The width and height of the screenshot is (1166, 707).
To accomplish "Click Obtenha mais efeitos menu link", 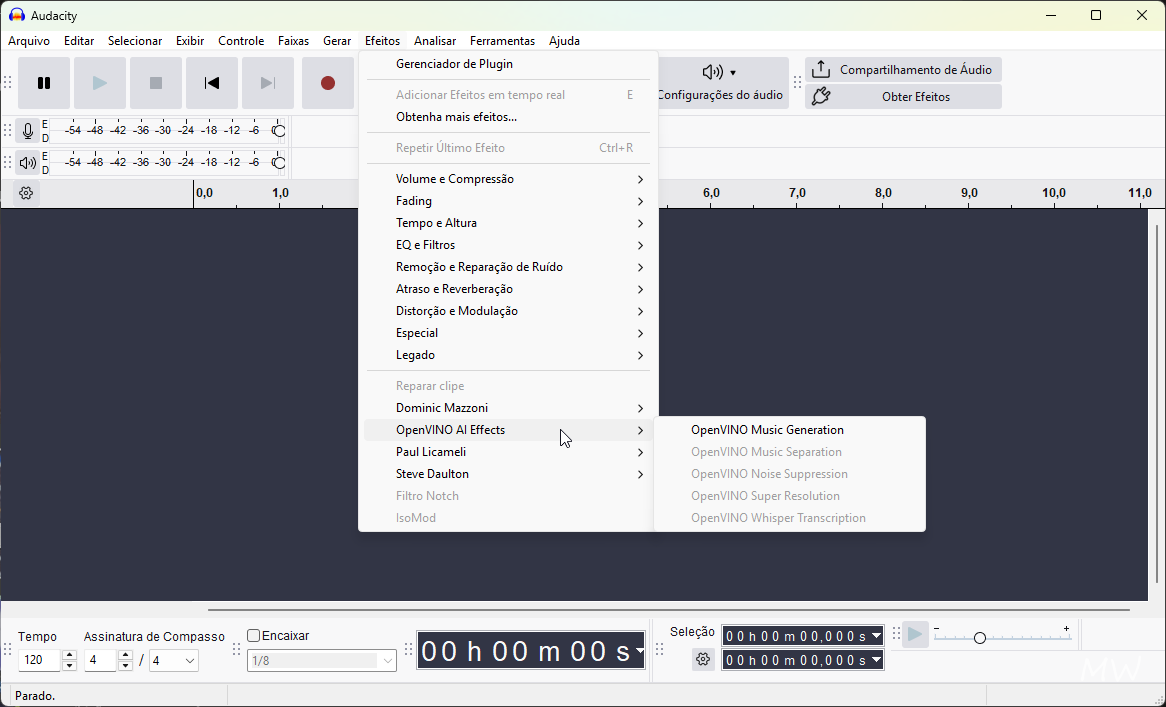I will click(456, 117).
